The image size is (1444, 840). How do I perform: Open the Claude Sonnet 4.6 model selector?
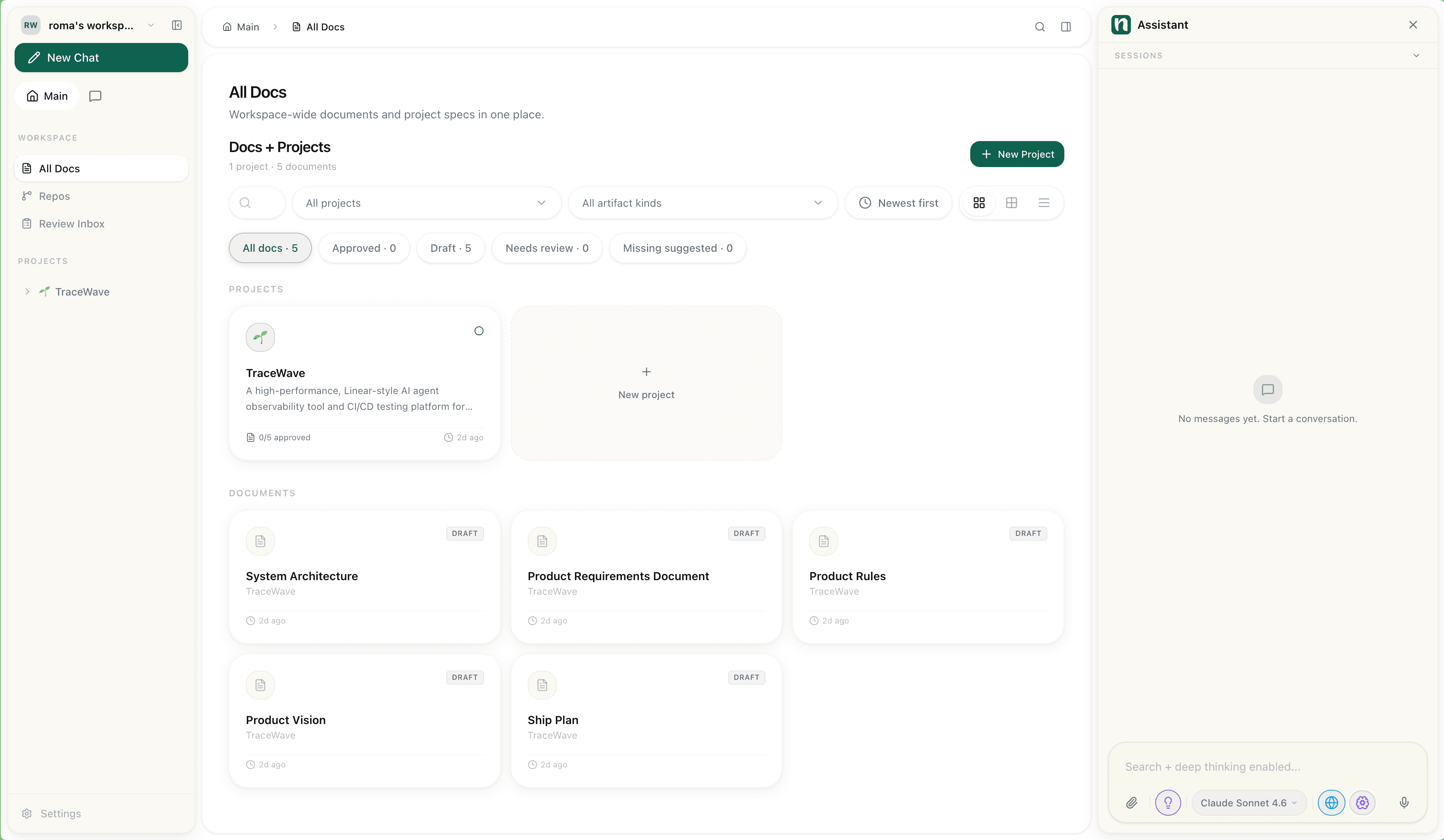point(1248,802)
